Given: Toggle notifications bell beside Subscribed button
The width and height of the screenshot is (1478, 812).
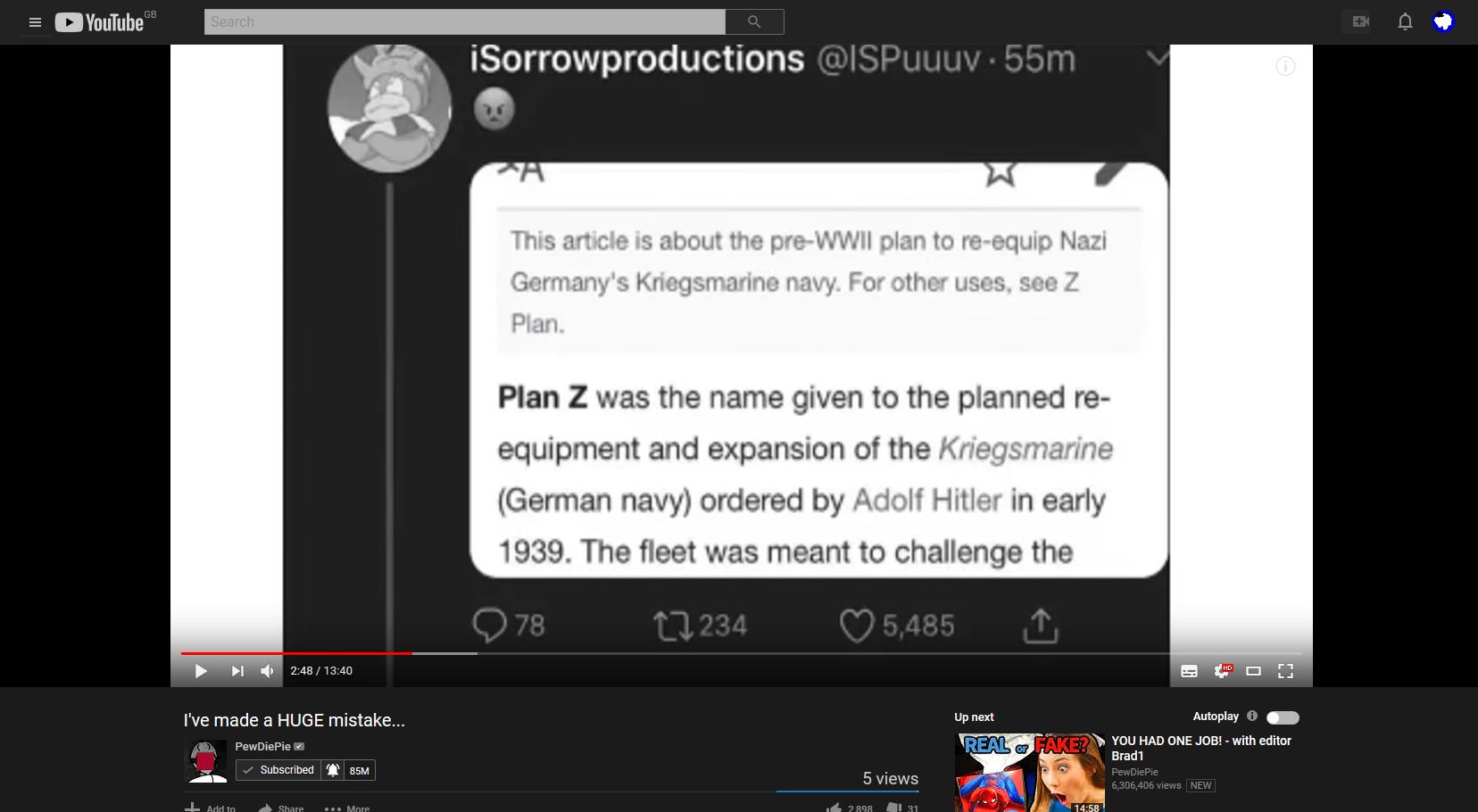Looking at the screenshot, I should point(332,769).
